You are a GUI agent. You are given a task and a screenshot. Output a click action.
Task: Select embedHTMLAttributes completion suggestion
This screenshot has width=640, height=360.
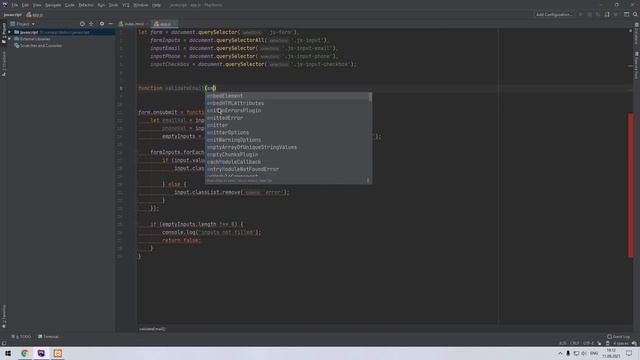(288, 103)
